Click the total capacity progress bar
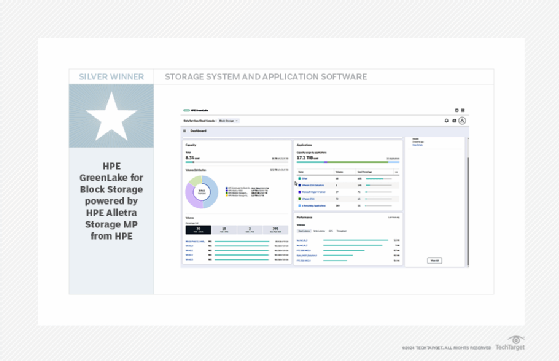The image size is (559, 361). [237, 162]
